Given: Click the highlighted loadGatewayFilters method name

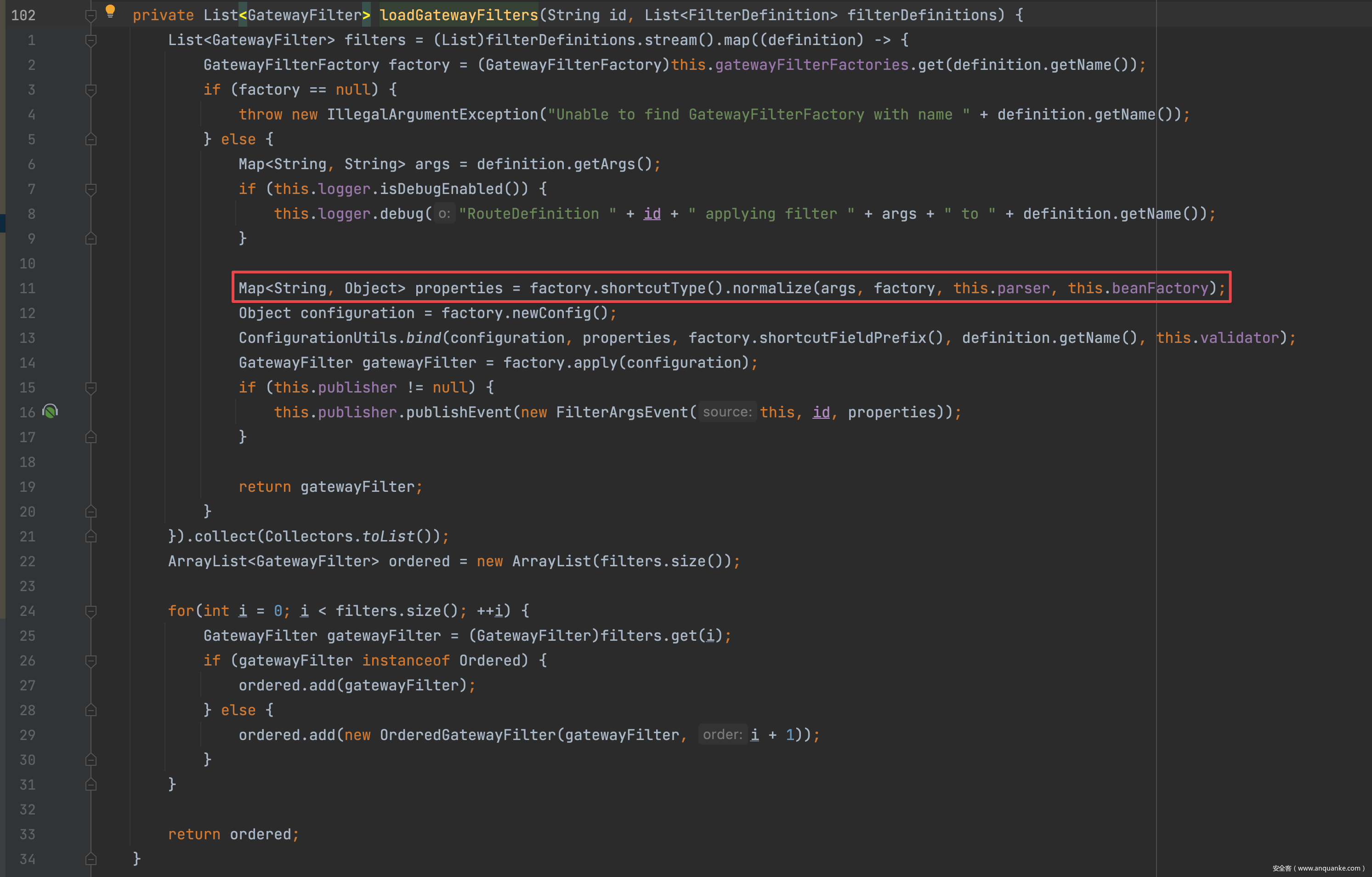Looking at the screenshot, I should pyautogui.click(x=459, y=15).
